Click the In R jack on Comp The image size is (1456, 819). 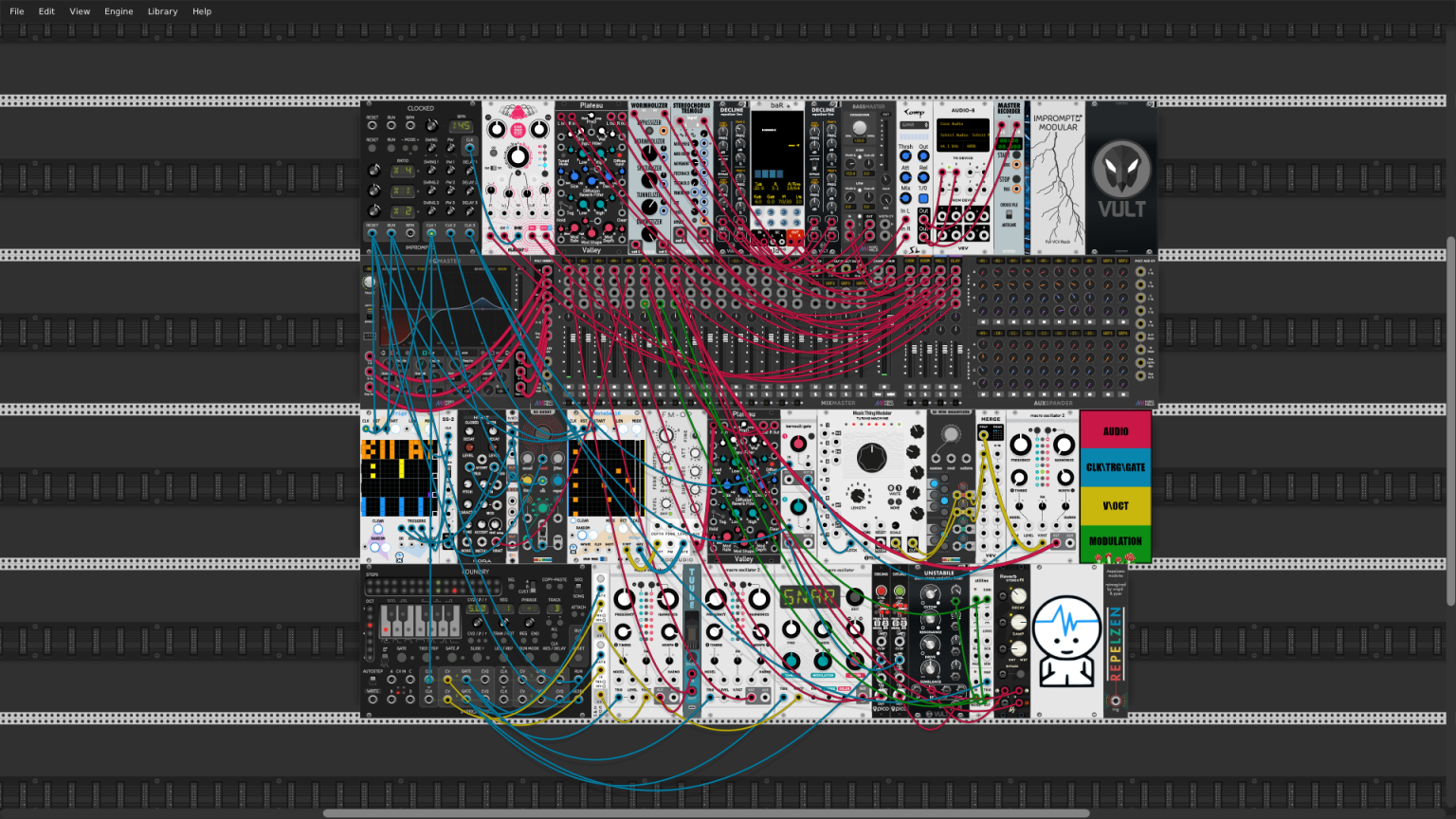point(905,237)
